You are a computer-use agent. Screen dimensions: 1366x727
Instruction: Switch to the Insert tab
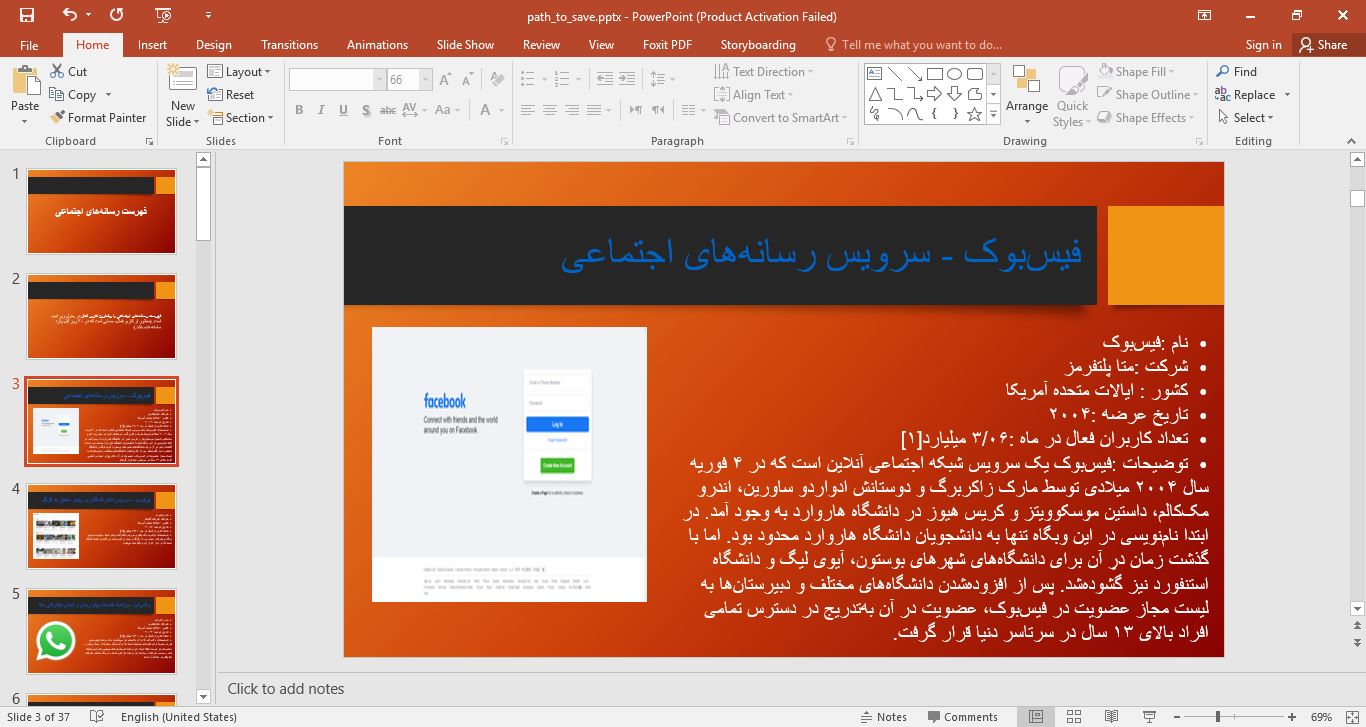pyautogui.click(x=152, y=45)
